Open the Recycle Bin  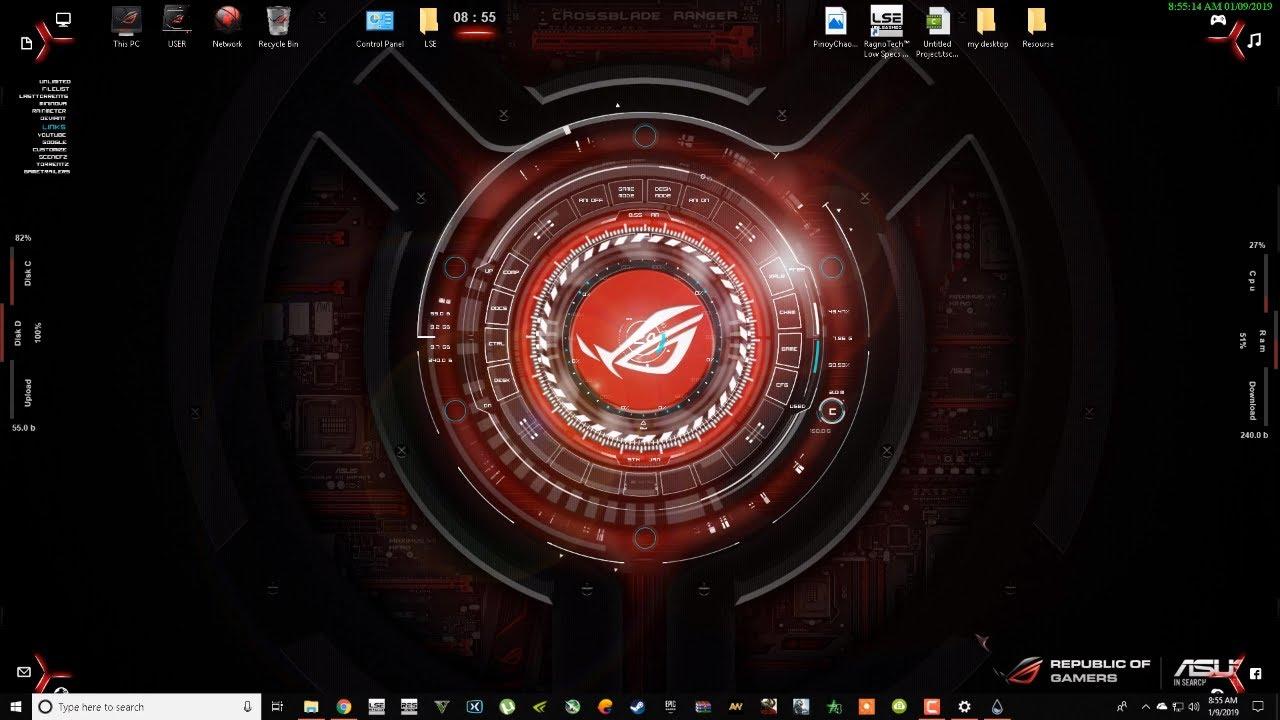coord(277,22)
